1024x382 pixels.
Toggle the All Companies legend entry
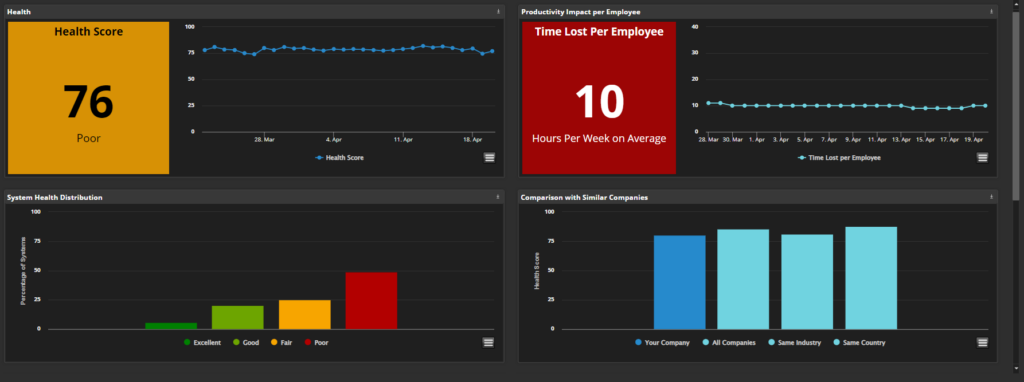(729, 342)
